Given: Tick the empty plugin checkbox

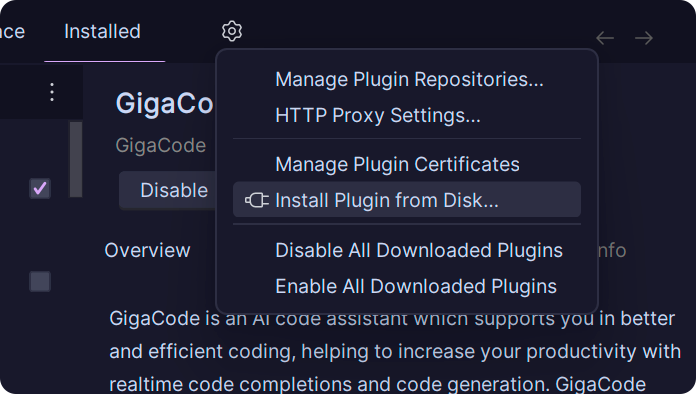Looking at the screenshot, I should [40, 281].
